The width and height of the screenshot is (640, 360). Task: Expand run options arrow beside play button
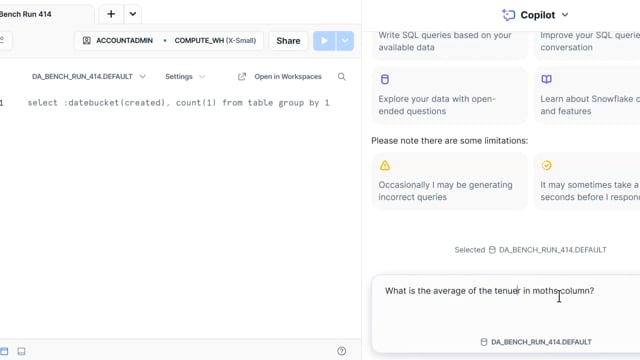345,40
